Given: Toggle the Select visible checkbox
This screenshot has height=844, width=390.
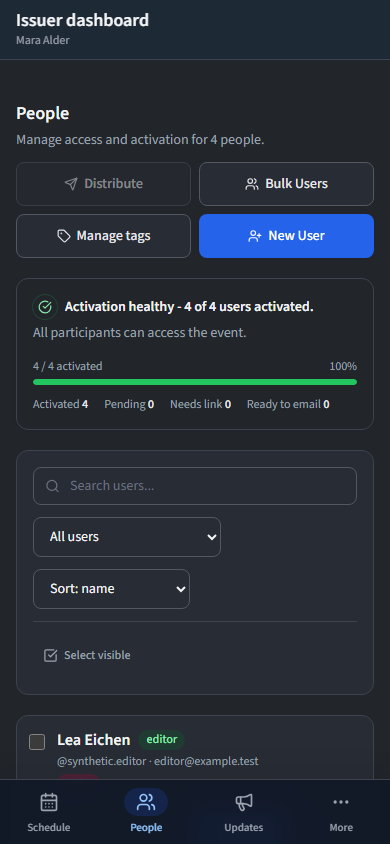Looking at the screenshot, I should 51,655.
